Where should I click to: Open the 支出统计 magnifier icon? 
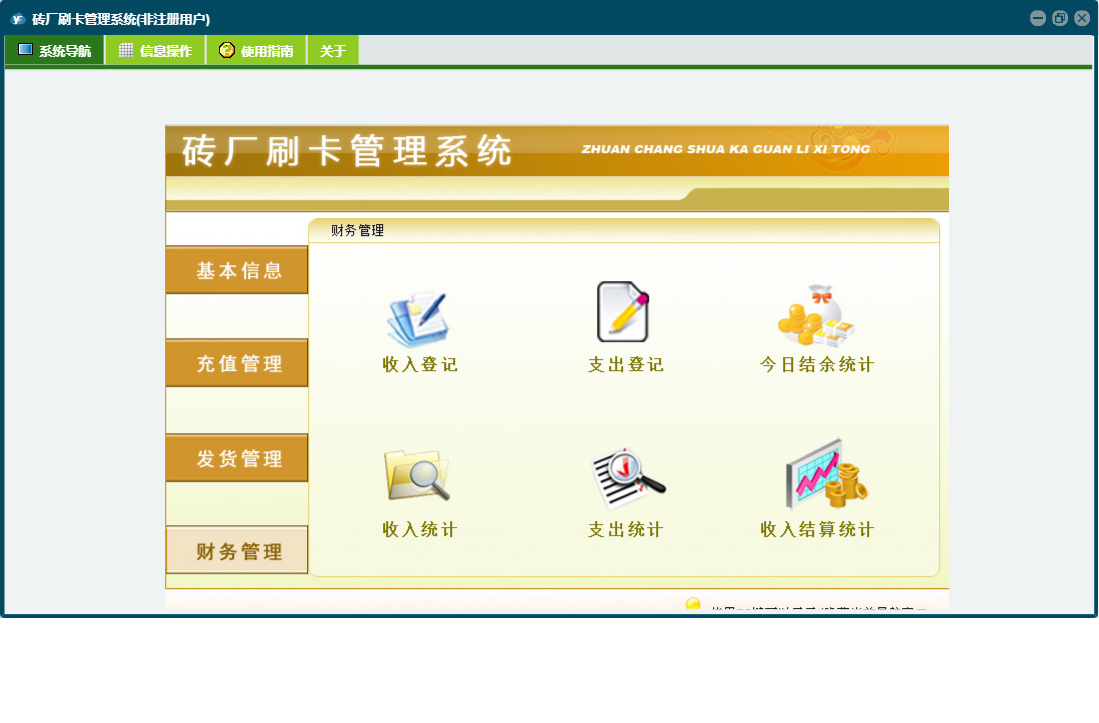point(628,478)
